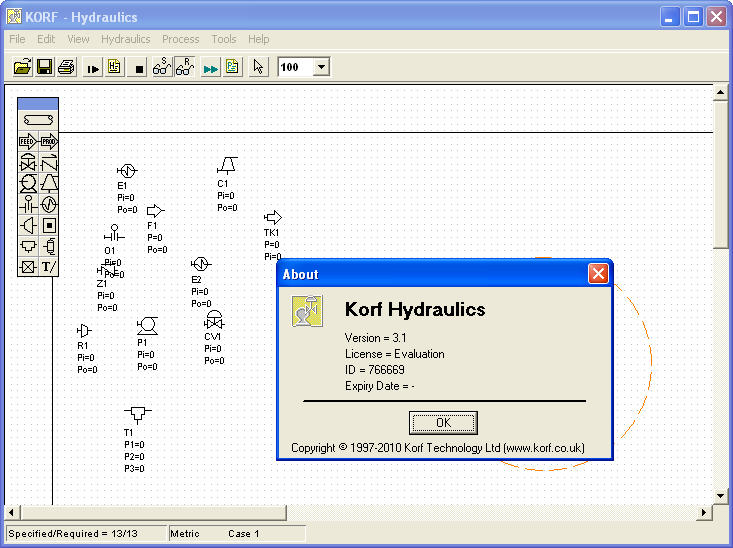Close the About dialog with the red X
Screen dimensions: 733x548
click(598, 274)
